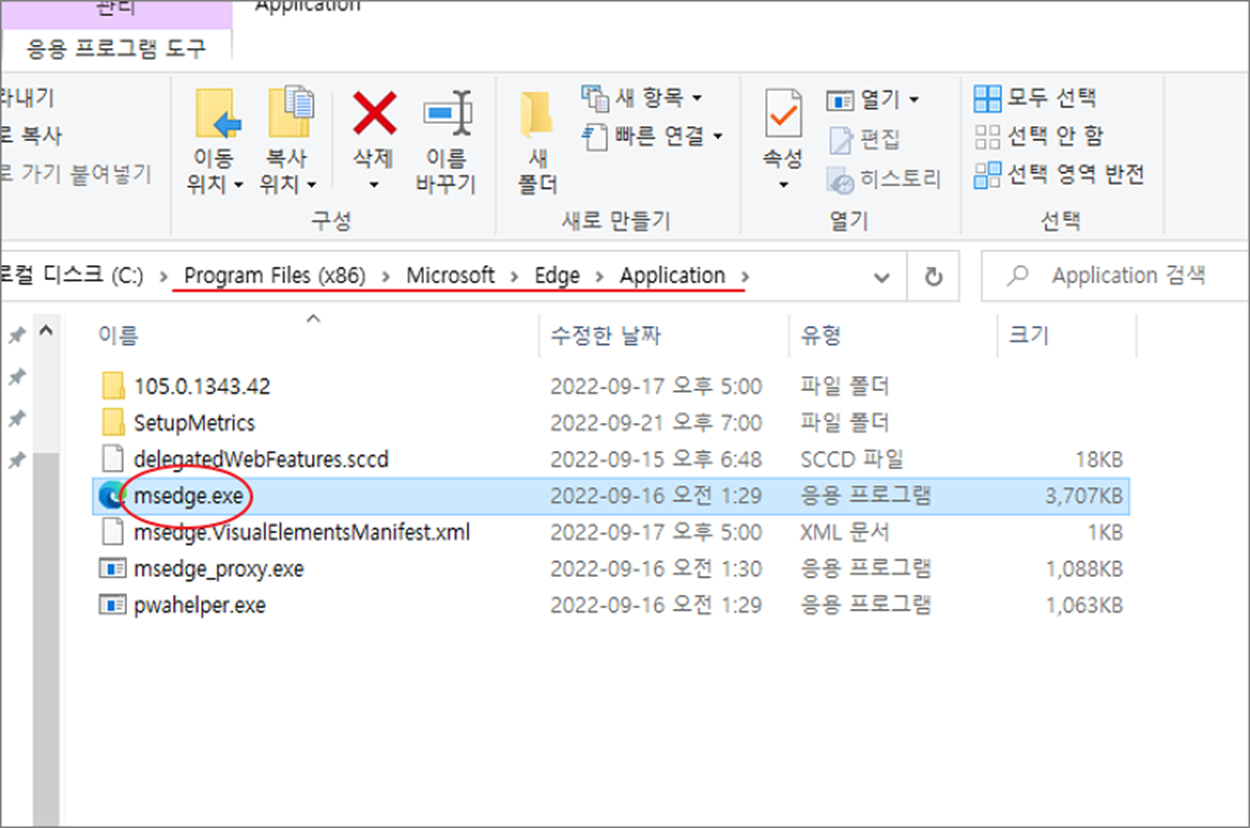Click Edge in the address breadcrumb
Viewport: 1250px width, 828px height.
557,275
